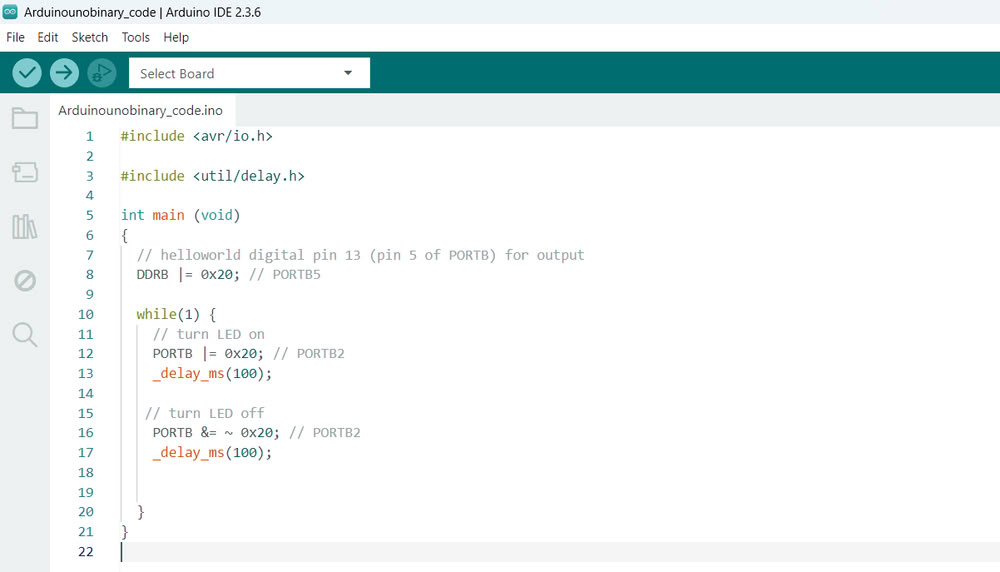Click '0x20' value on line 8

pos(217,275)
